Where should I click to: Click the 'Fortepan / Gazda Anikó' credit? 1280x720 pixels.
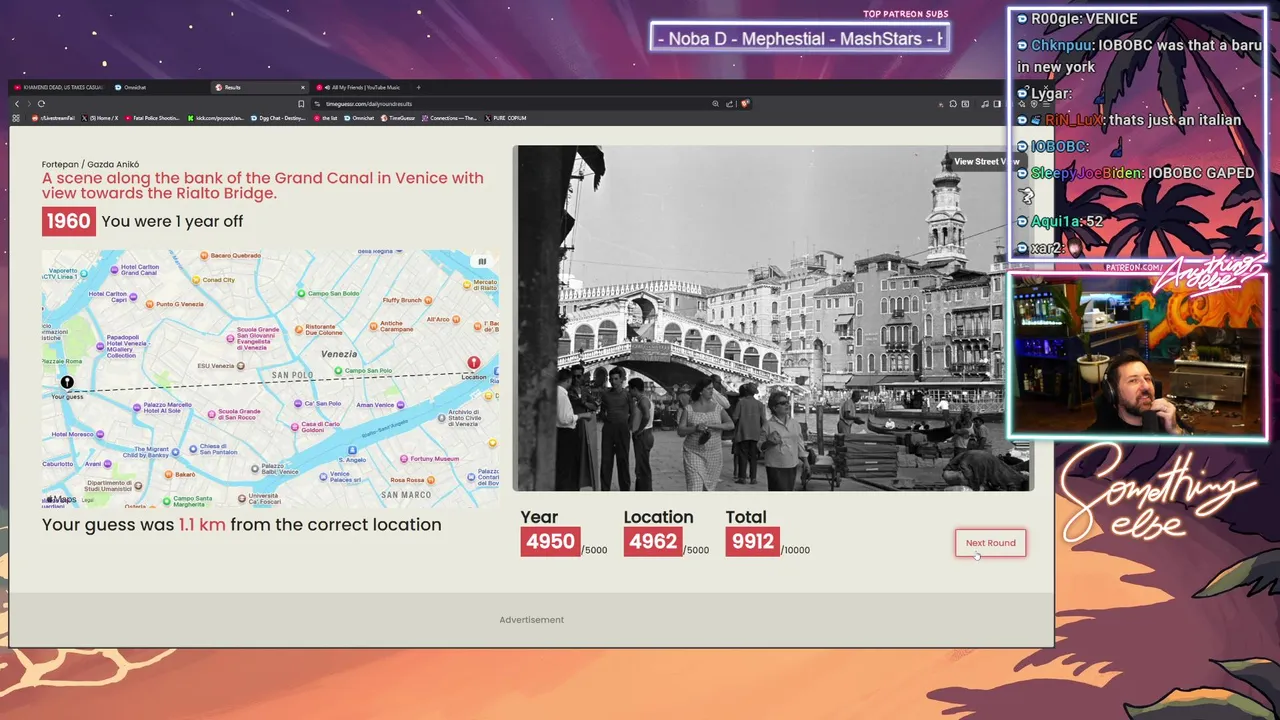pyautogui.click(x=90, y=164)
